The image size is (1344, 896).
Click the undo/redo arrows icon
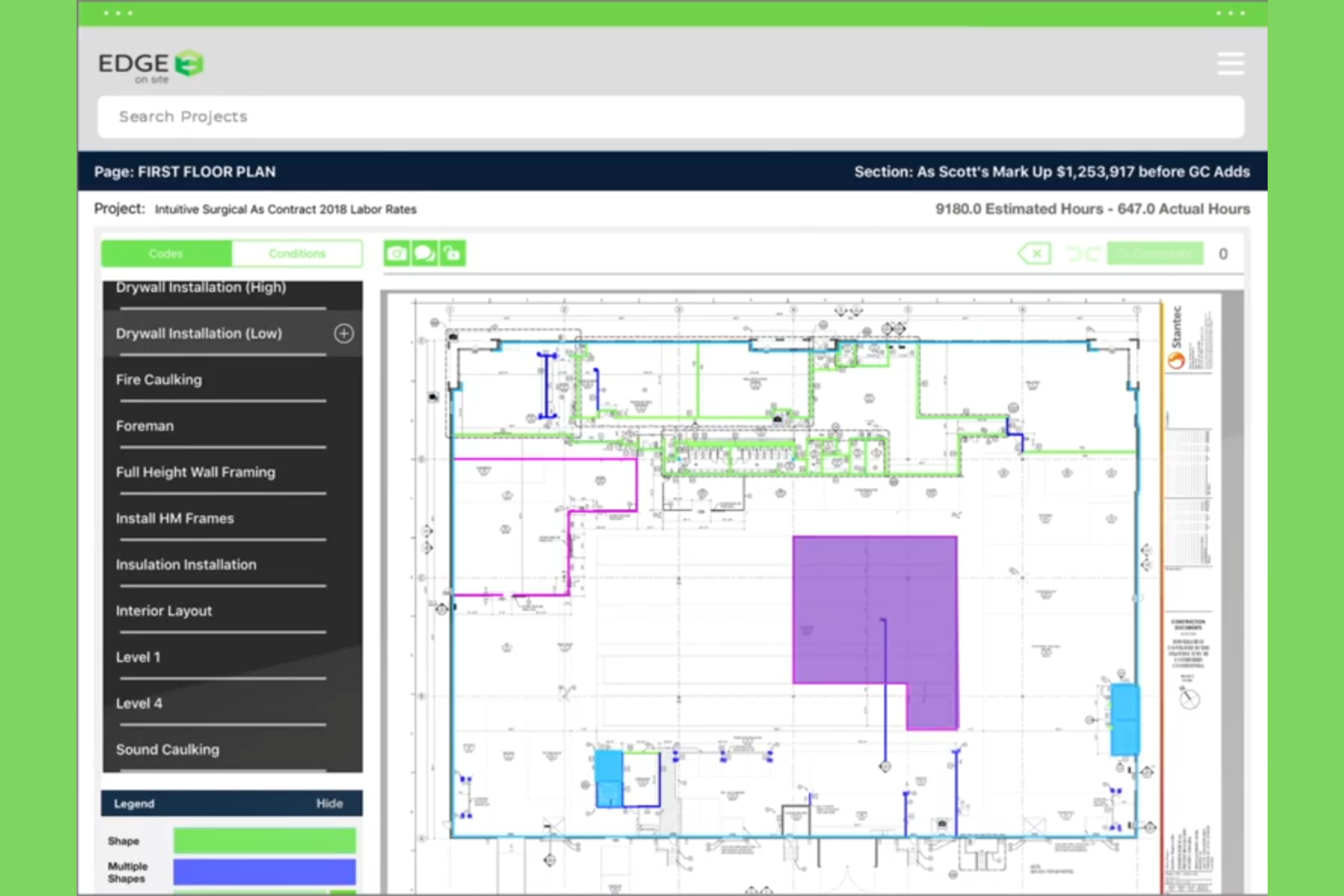1082,253
